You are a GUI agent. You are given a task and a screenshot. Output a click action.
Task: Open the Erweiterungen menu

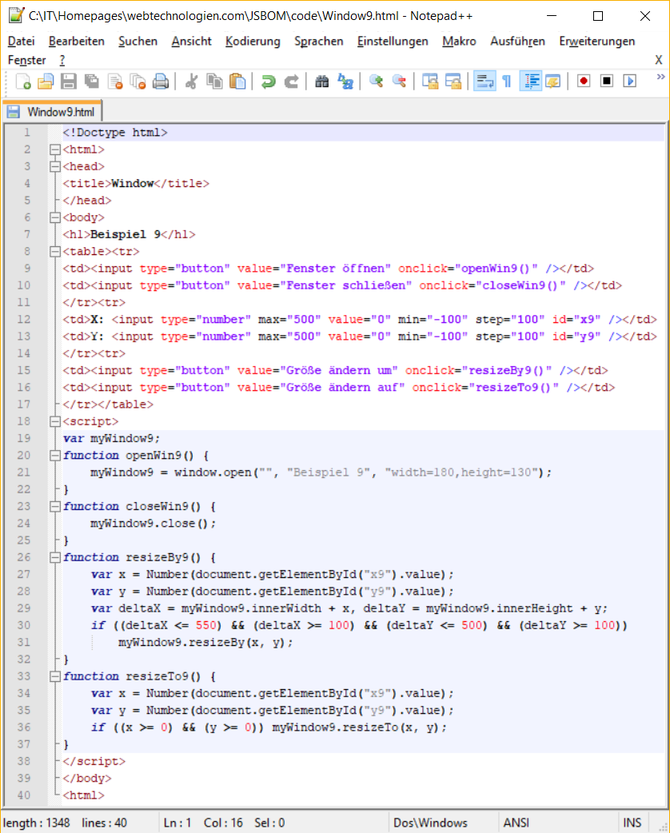pyautogui.click(x=597, y=41)
